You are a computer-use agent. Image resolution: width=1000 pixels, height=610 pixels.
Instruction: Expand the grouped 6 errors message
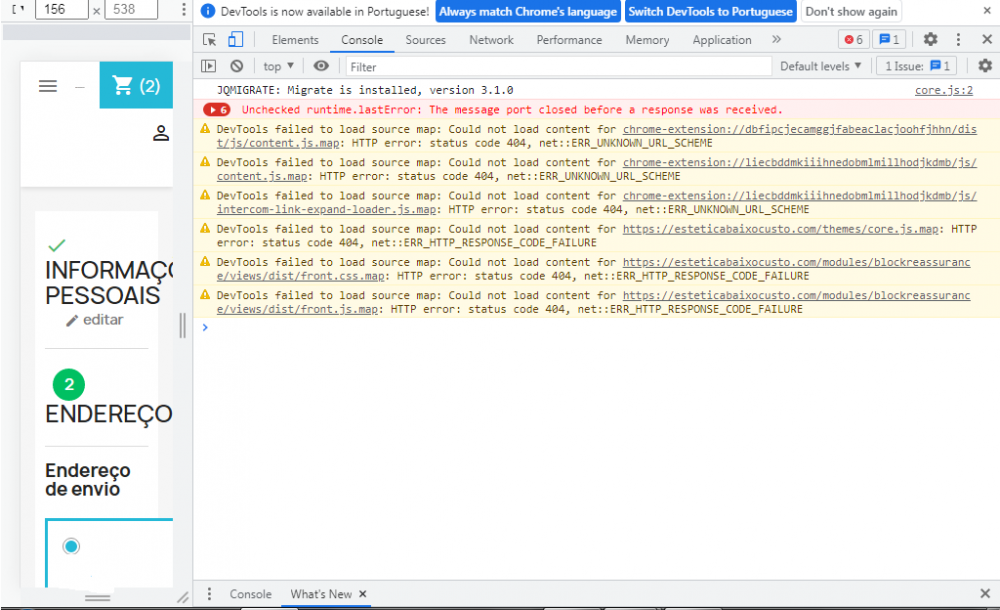[216, 110]
